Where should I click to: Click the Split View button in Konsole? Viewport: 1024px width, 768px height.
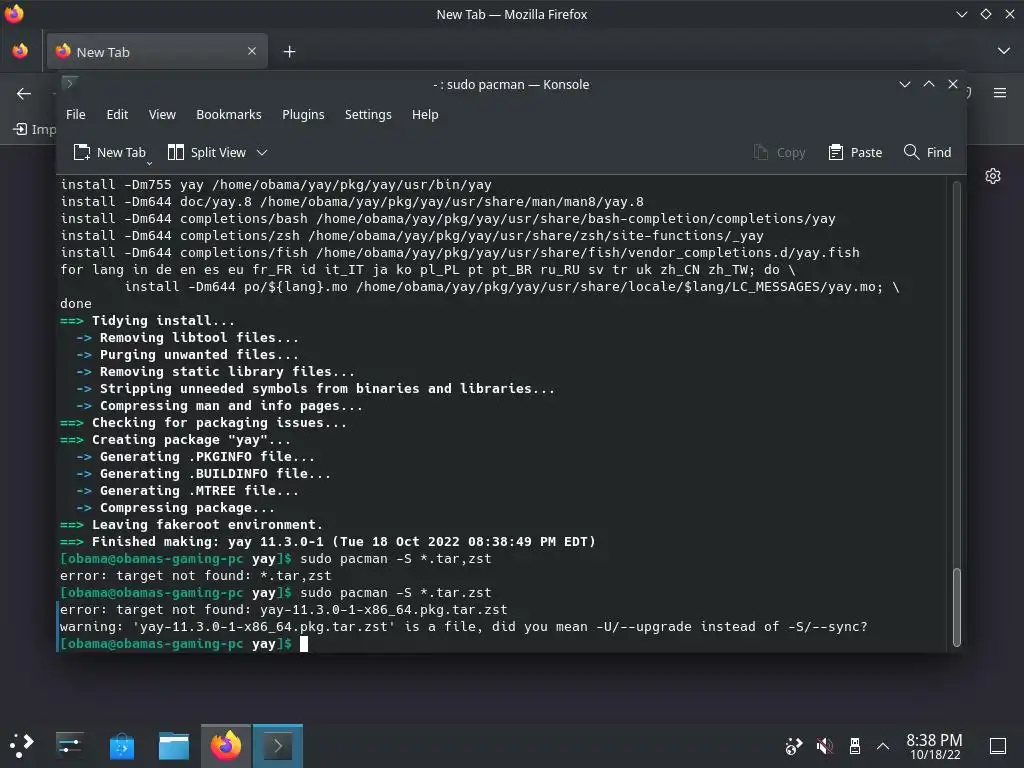point(207,152)
